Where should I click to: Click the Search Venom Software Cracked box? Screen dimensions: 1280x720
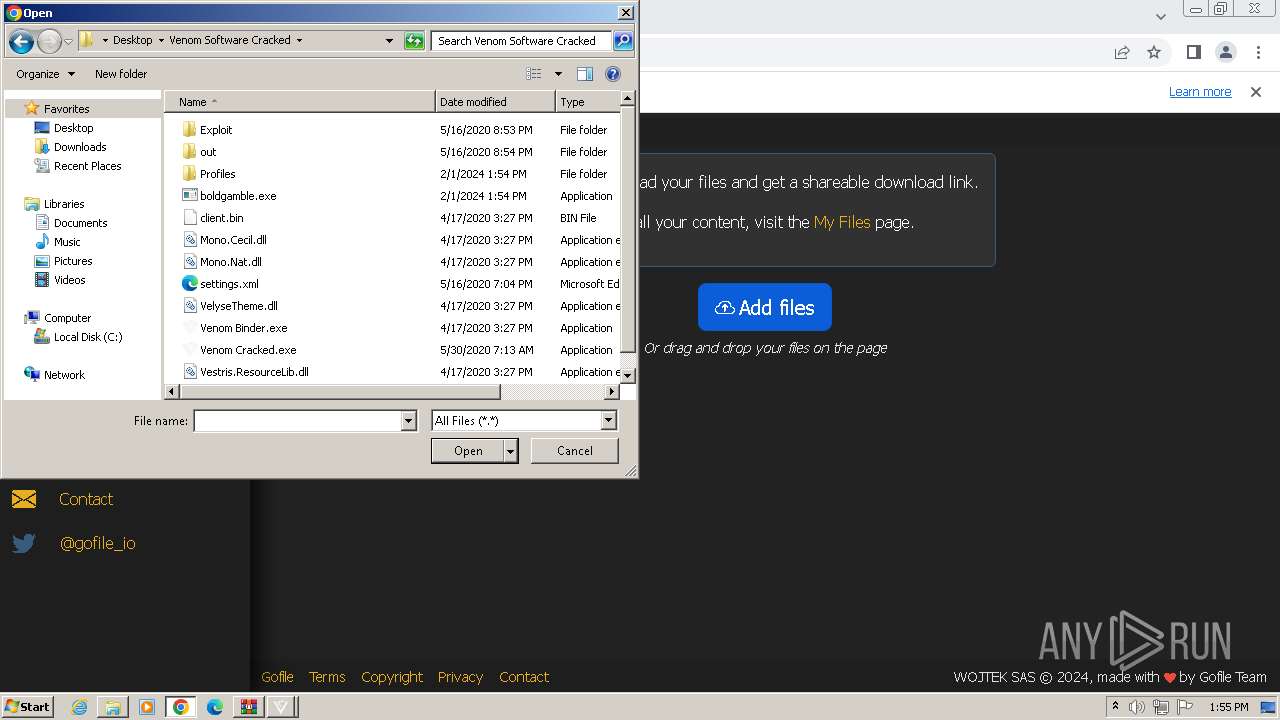[x=521, y=41]
